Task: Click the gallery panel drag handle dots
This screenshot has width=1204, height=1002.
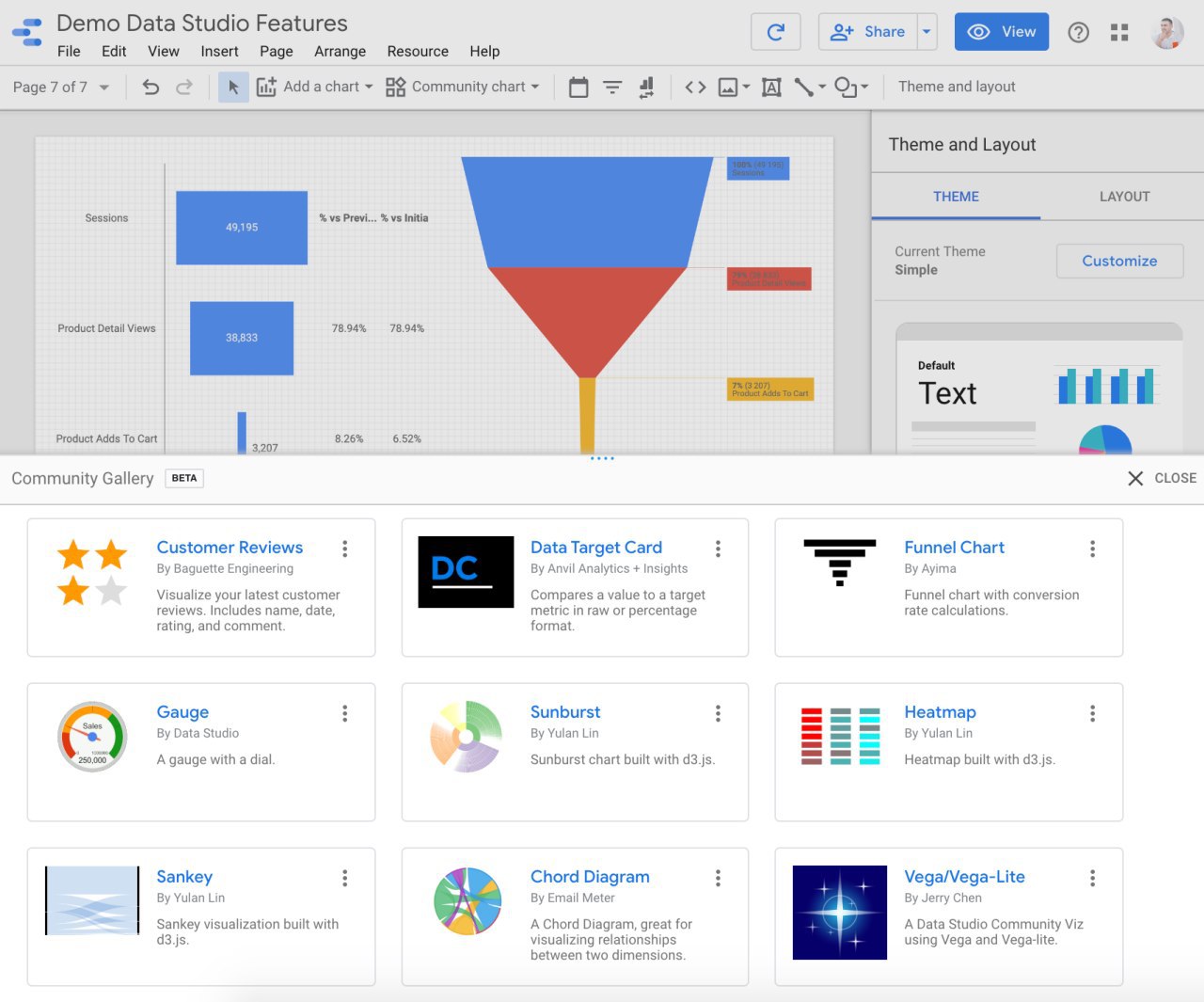Action: [x=602, y=458]
